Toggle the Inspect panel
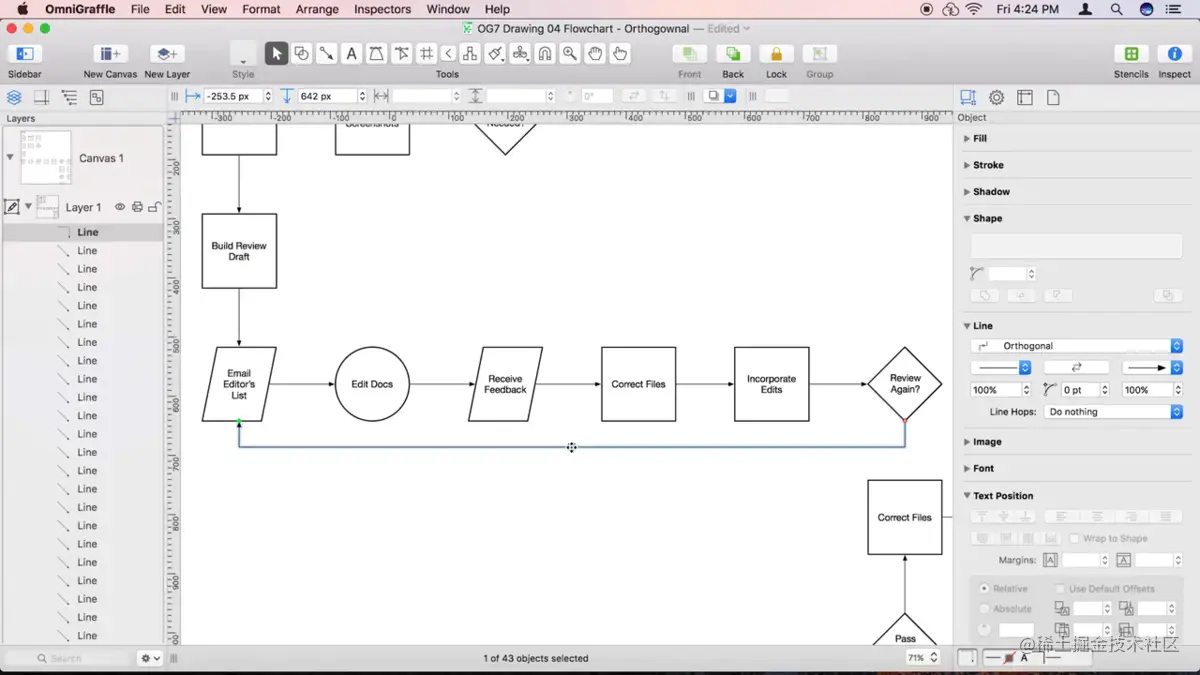 click(1174, 54)
